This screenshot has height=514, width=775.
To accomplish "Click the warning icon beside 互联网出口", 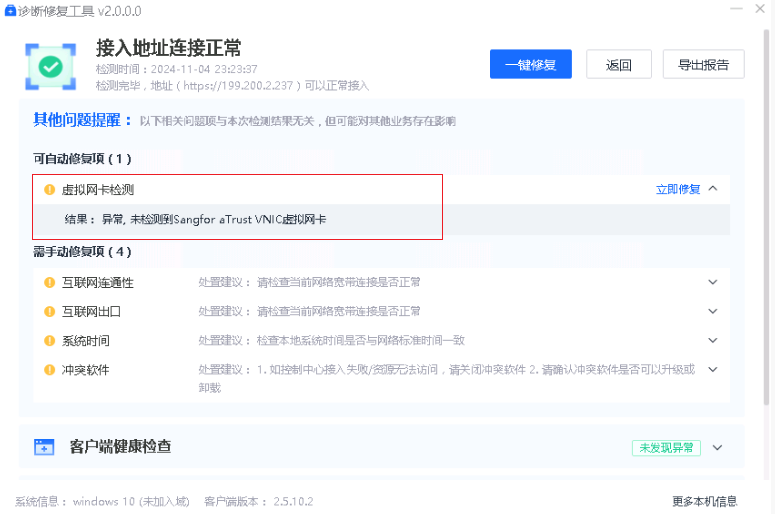I will tap(49, 311).
